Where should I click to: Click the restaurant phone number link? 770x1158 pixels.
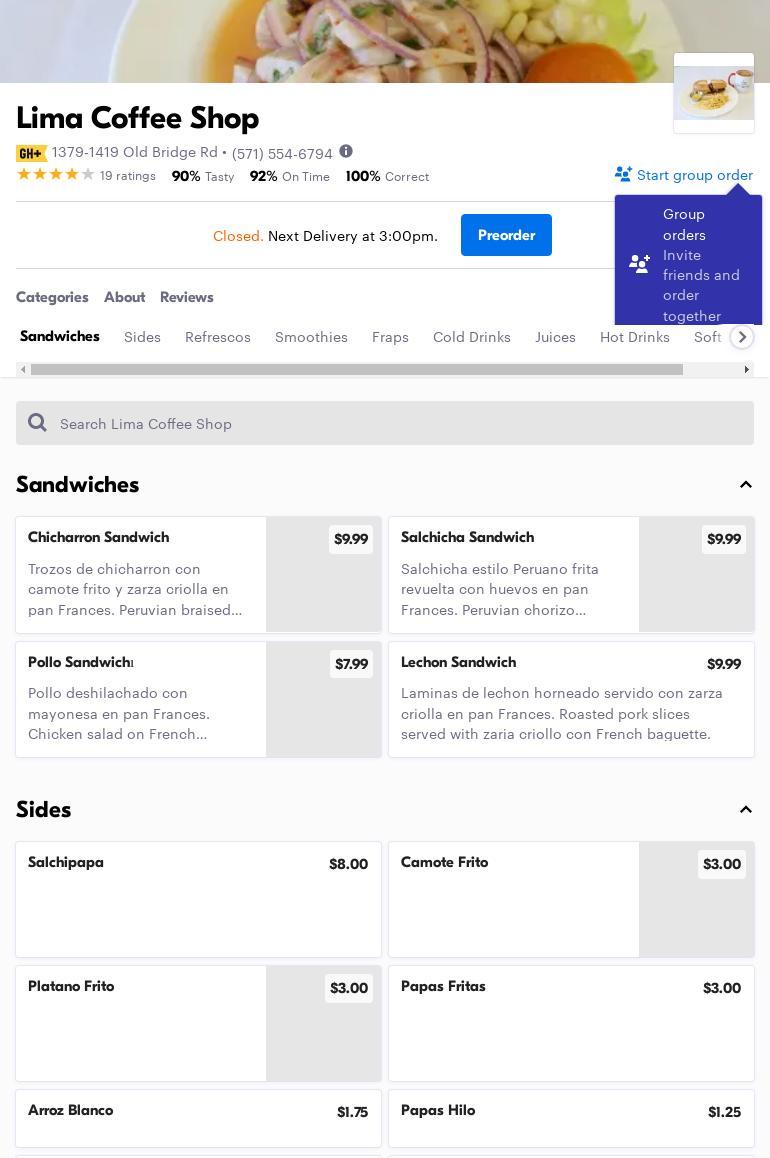(282, 154)
